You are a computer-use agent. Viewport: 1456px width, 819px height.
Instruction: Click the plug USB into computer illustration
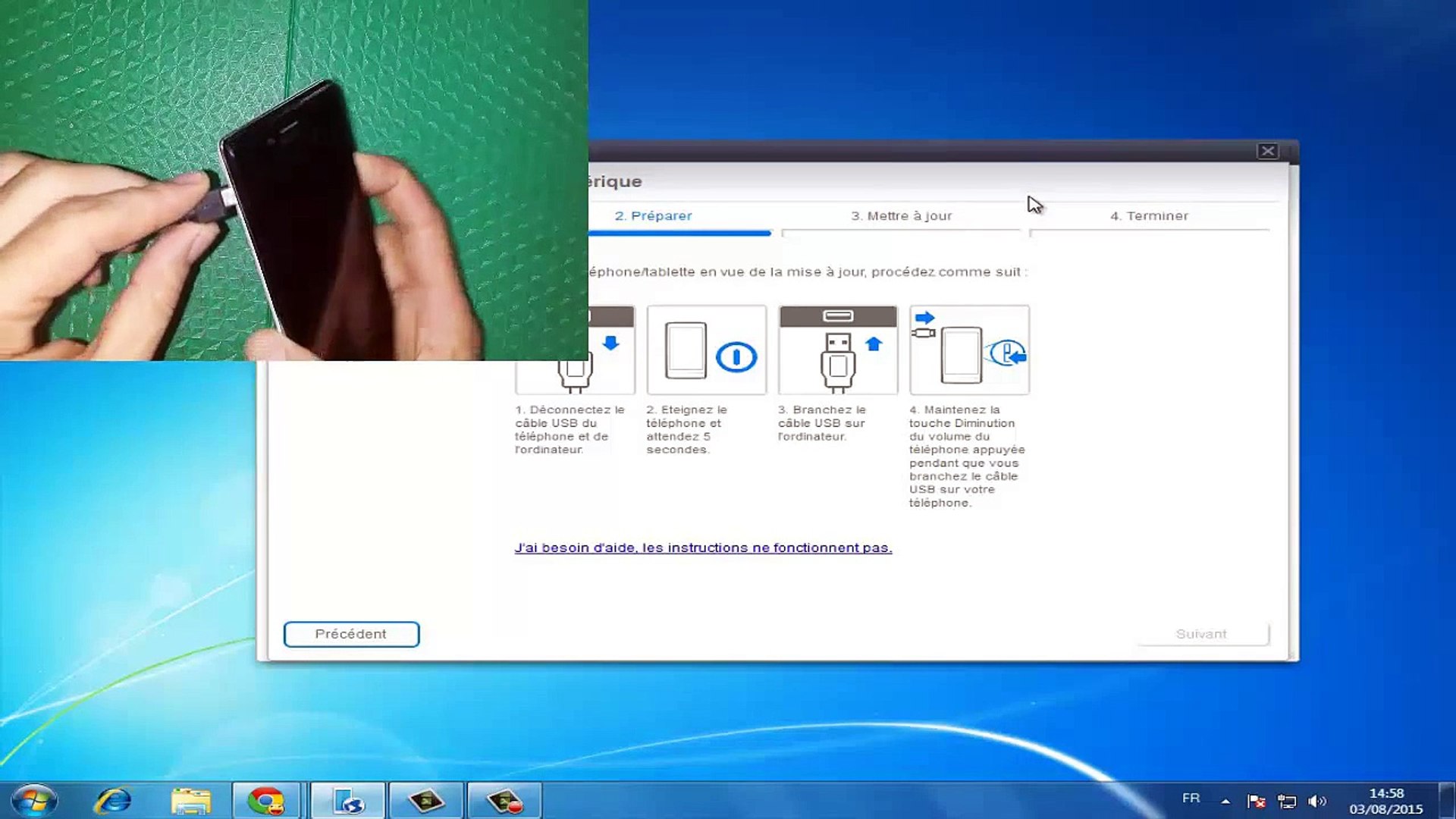[838, 350]
